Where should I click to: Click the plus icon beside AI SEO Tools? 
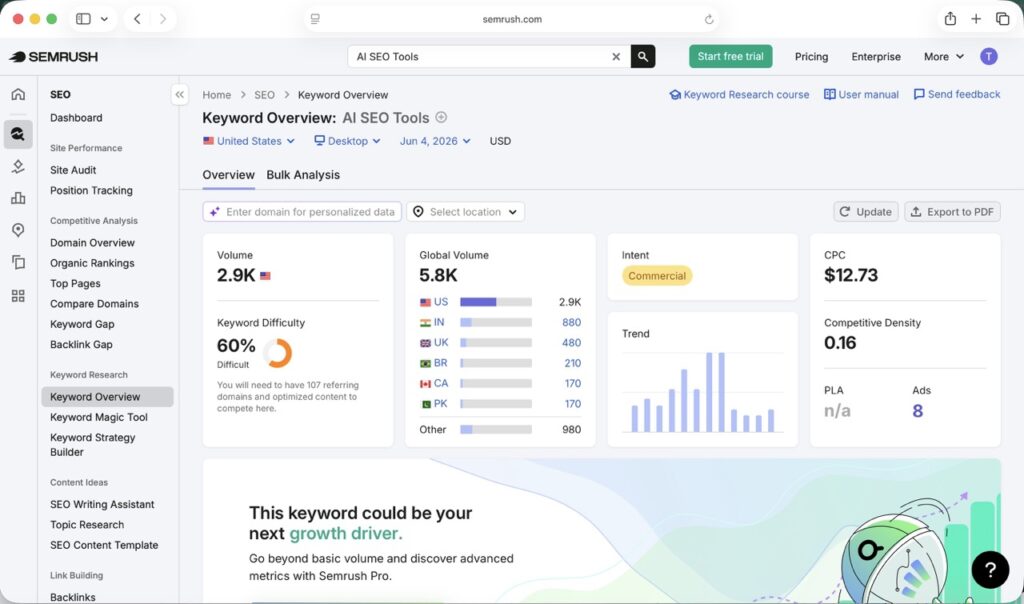click(x=441, y=118)
